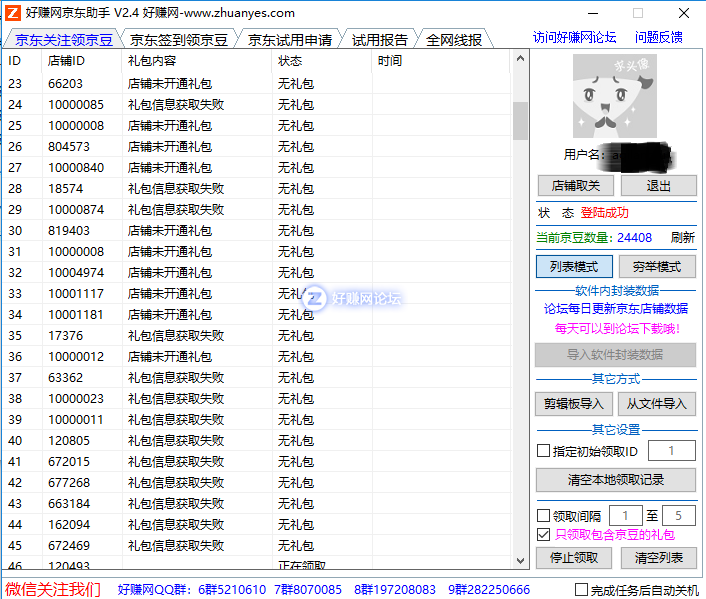Click the 退出 logout button
Screen dimensions: 706x599
[659, 186]
